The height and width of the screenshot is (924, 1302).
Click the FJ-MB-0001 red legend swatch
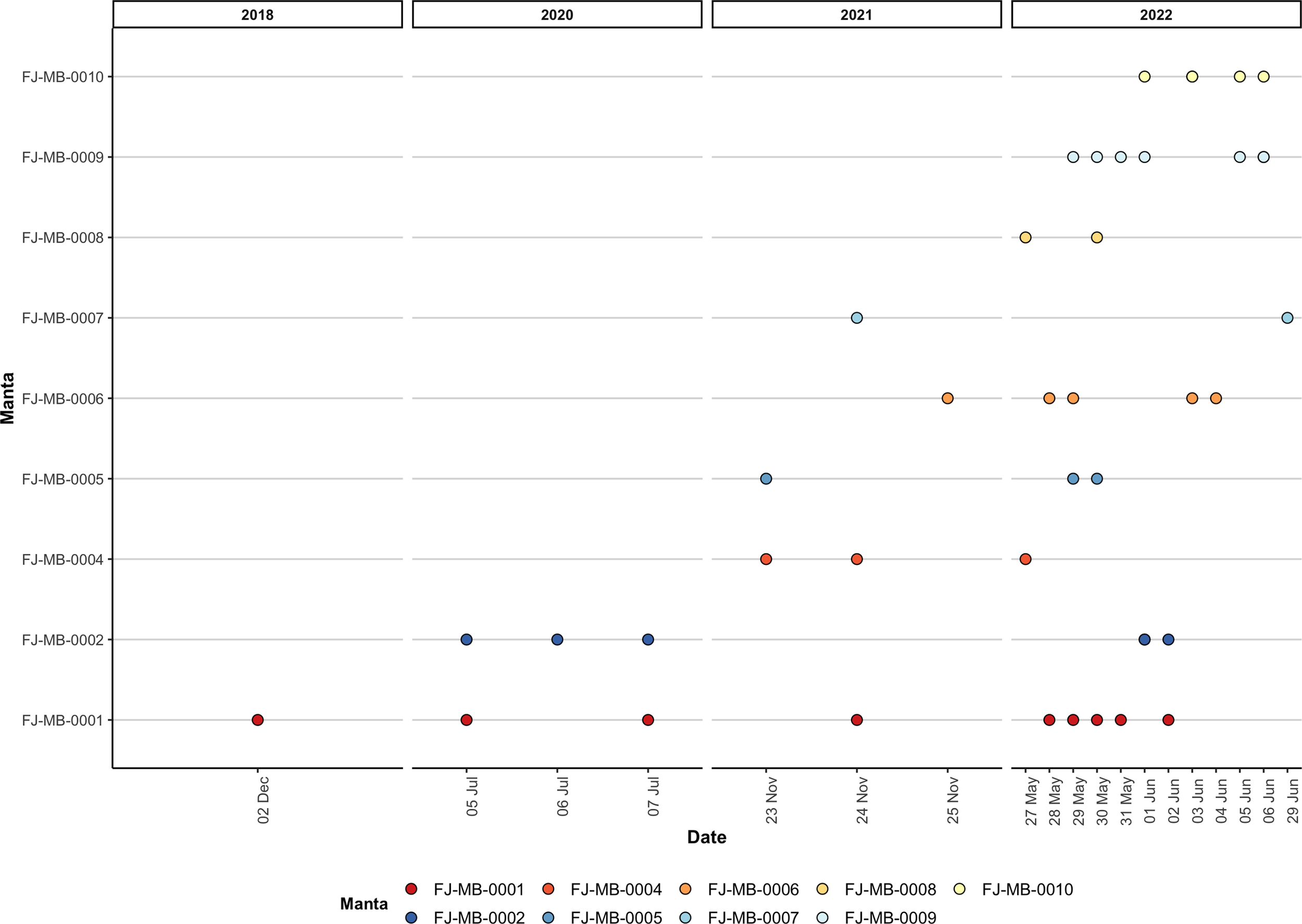pos(411,889)
